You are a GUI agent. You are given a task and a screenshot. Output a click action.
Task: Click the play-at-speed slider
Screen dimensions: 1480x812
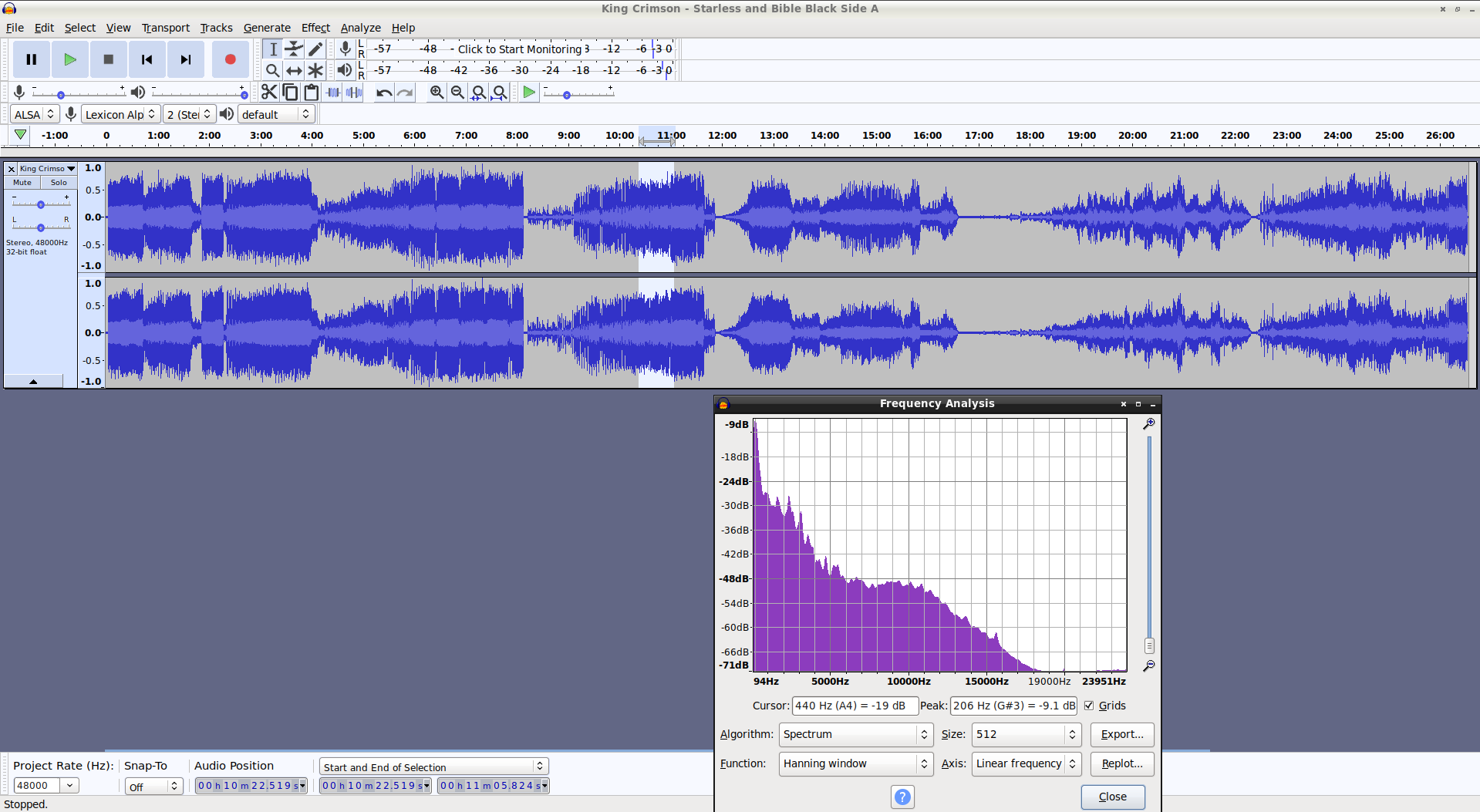tap(578, 93)
